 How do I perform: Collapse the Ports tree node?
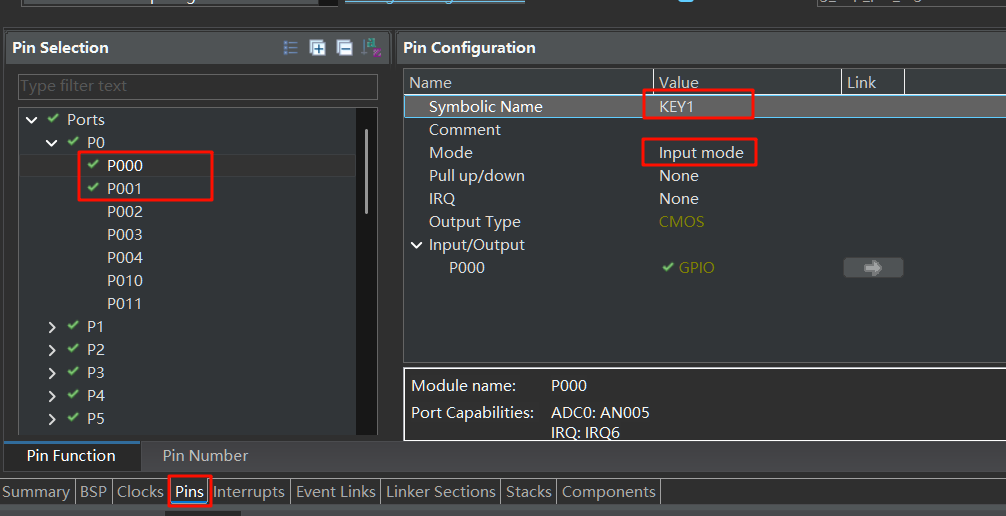click(x=31, y=120)
